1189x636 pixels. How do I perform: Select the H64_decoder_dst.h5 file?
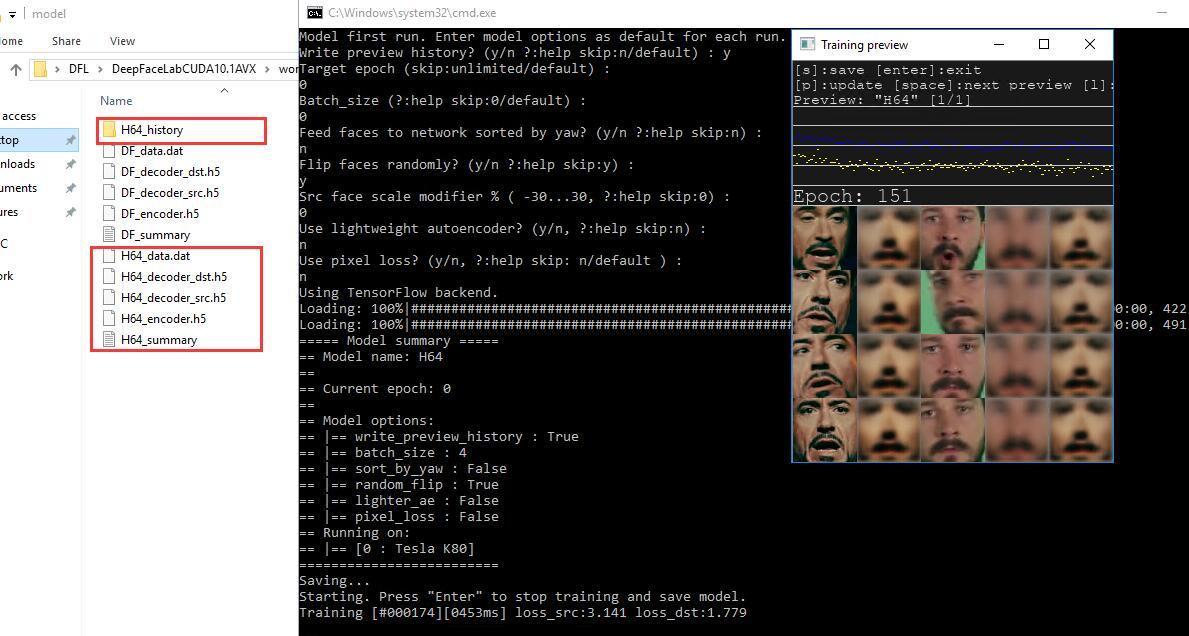coord(173,277)
